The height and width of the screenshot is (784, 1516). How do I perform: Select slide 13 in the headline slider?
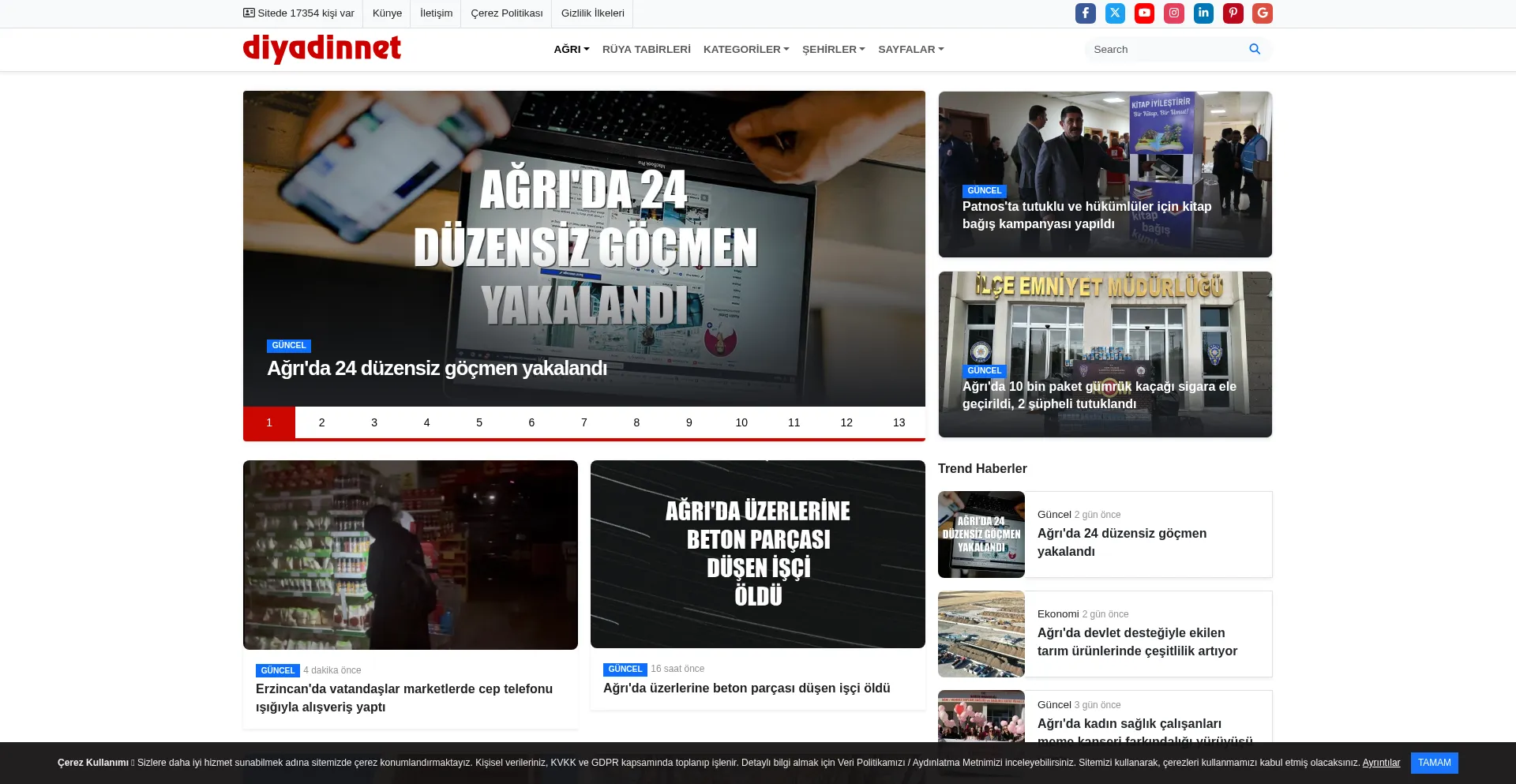(899, 422)
